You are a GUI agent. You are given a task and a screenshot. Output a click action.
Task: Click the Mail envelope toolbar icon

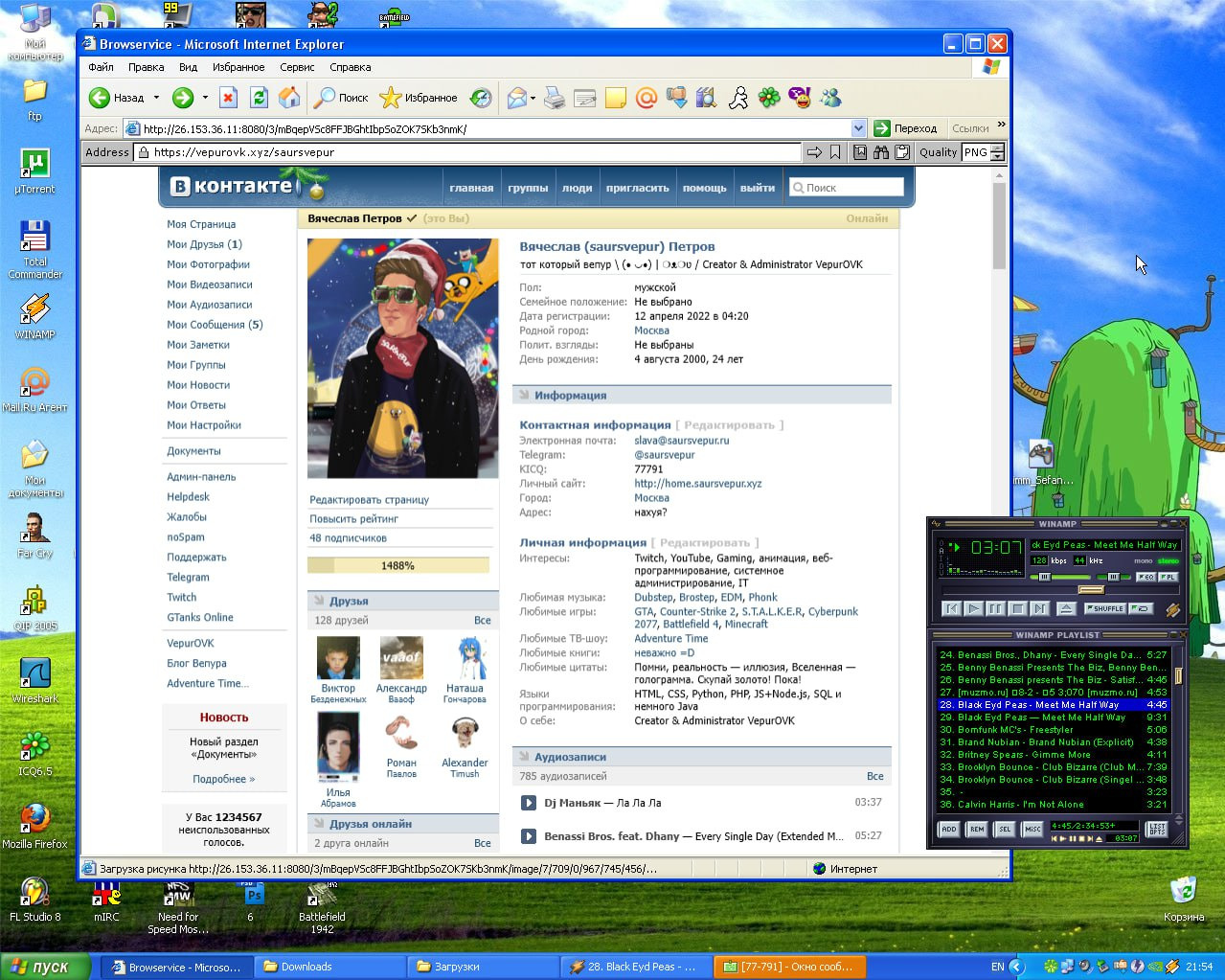[x=517, y=98]
